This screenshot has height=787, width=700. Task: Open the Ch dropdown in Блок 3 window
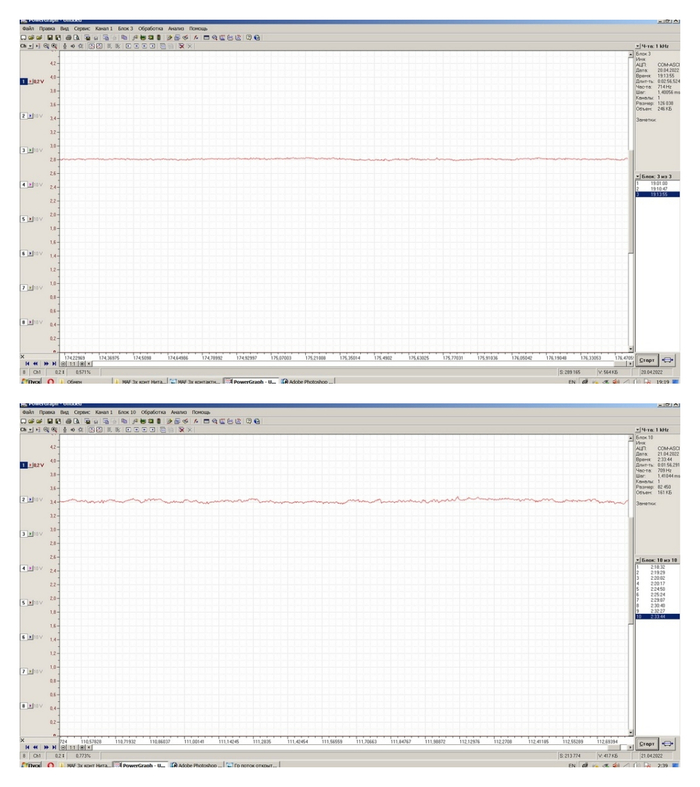pyautogui.click(x=30, y=46)
